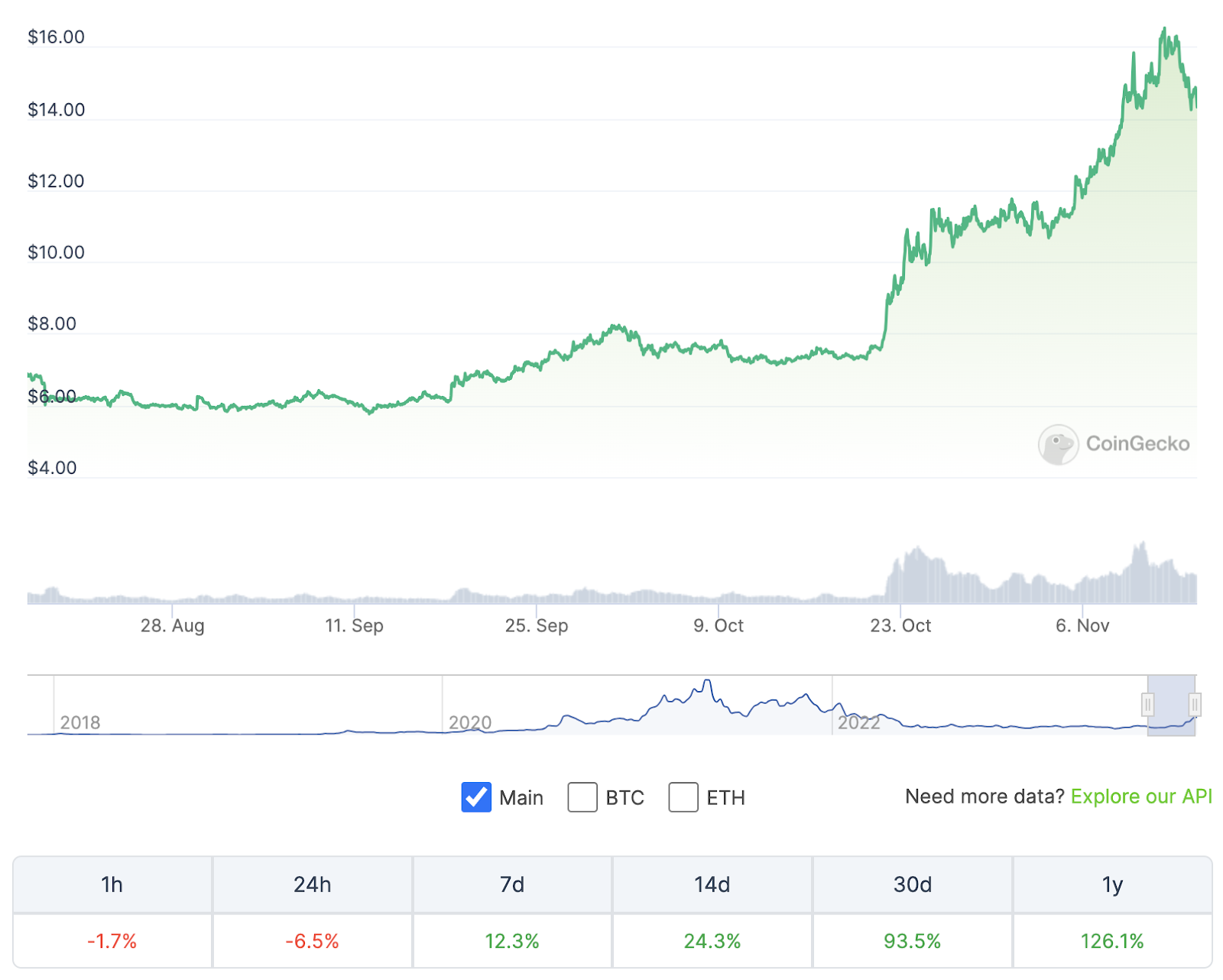Select the 24h timeframe column header
The image size is (1223, 980).
click(x=313, y=884)
